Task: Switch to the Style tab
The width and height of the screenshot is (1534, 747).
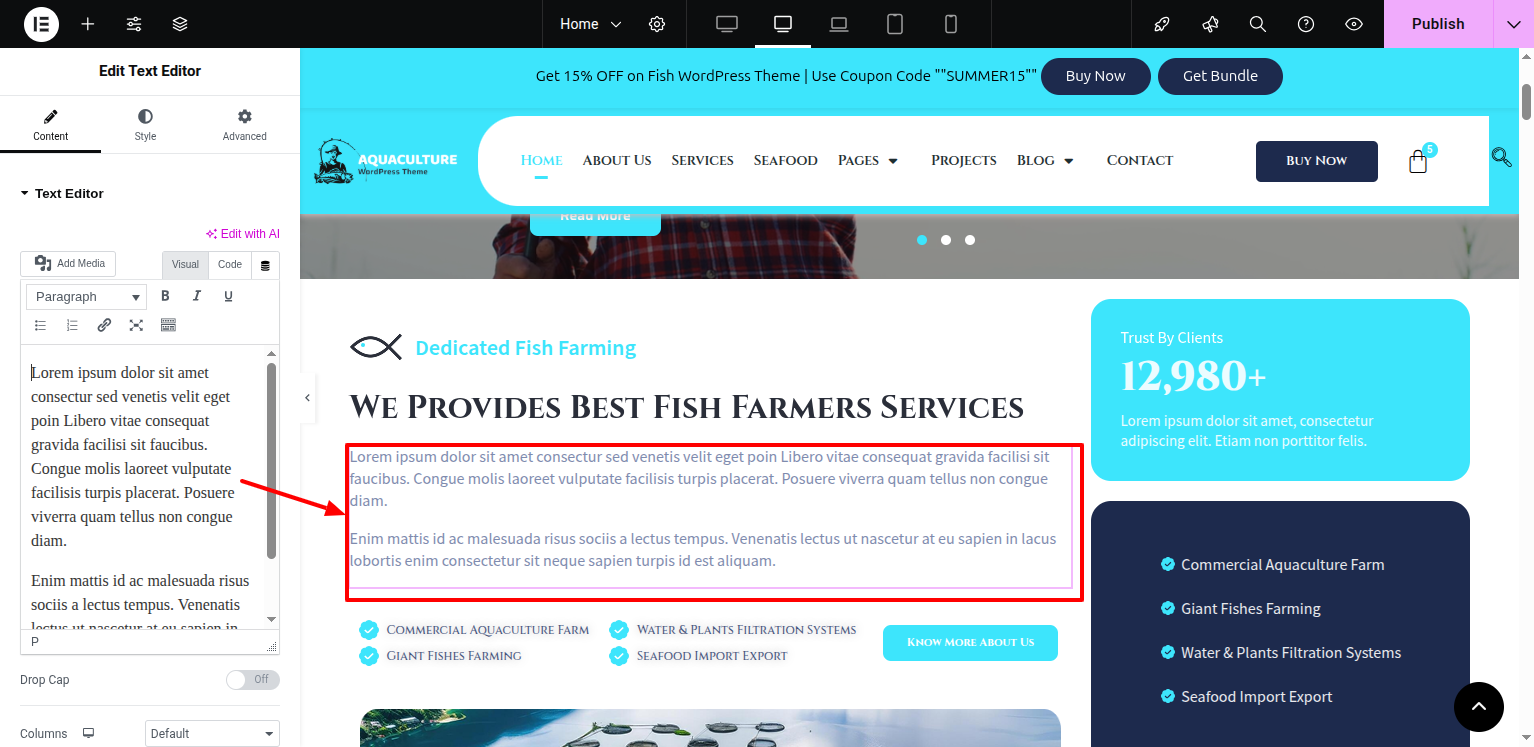Action: (146, 125)
